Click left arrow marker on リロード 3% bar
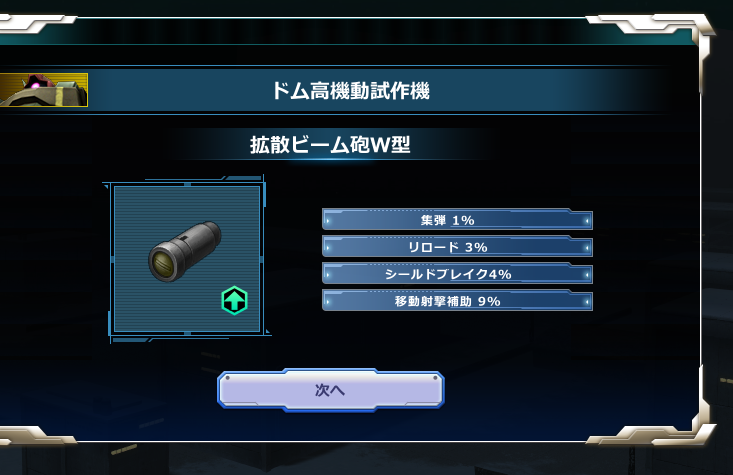The width and height of the screenshot is (733, 475). (328, 248)
